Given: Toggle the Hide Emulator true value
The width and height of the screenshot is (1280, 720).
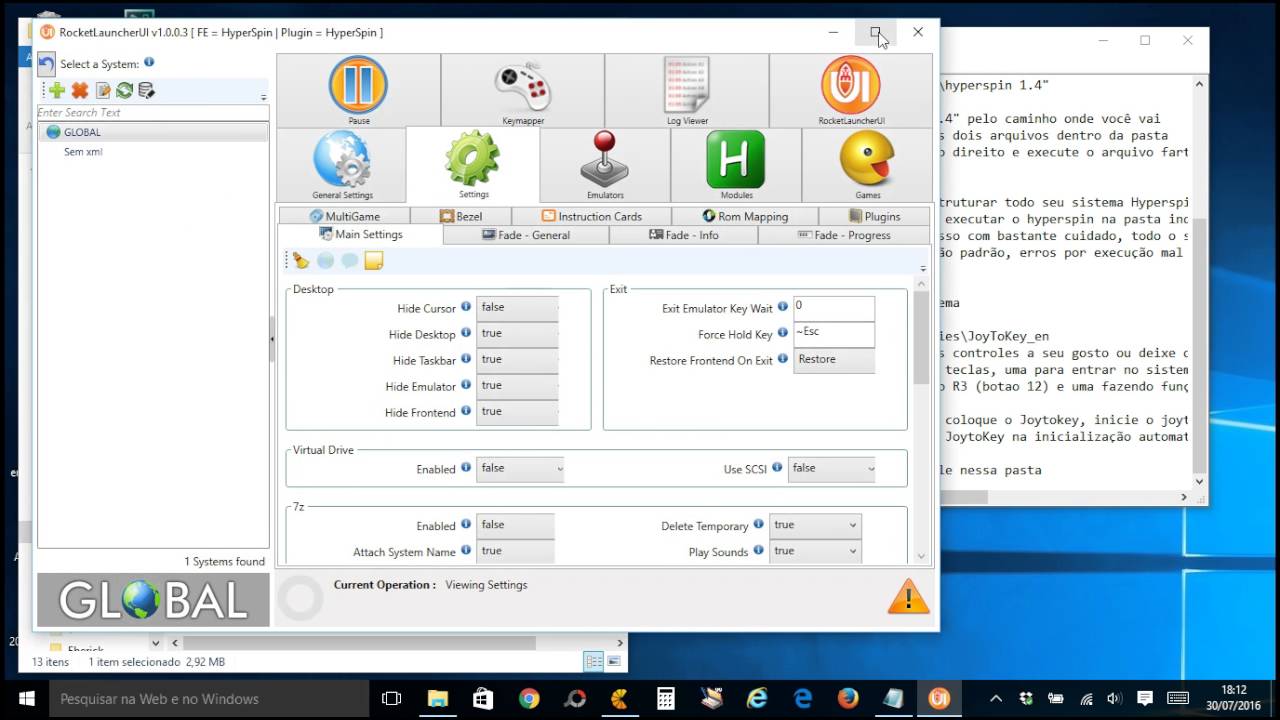Looking at the screenshot, I should (517, 386).
